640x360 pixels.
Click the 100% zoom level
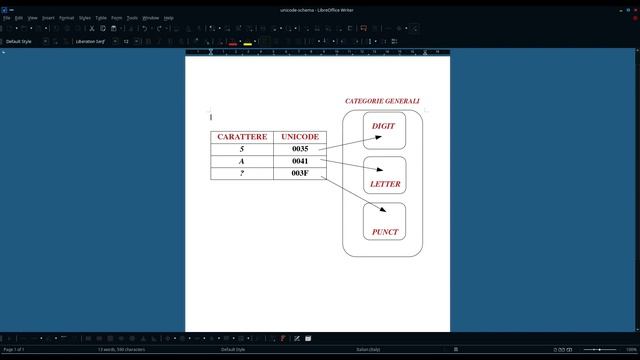pos(631,349)
